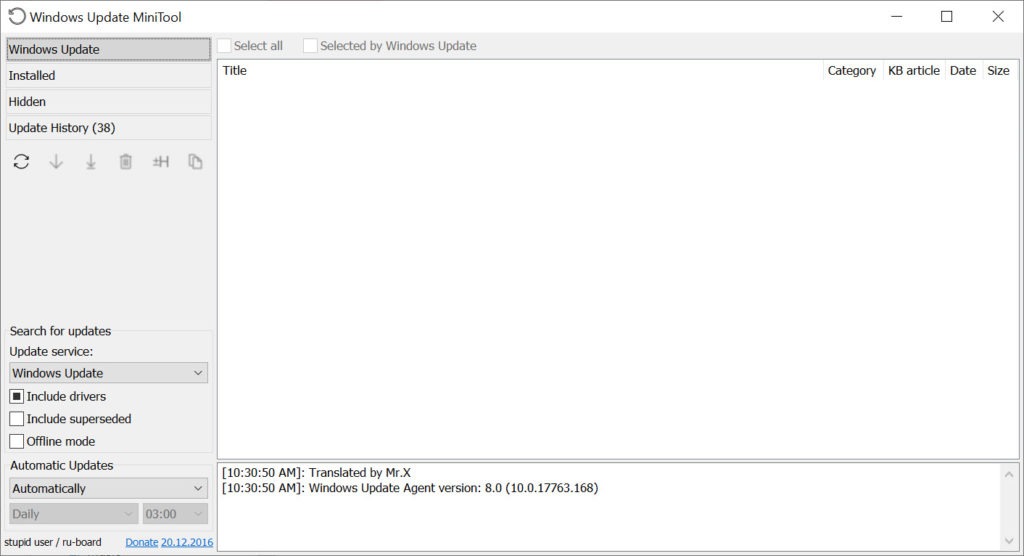Sort by the KB article column header
The image size is (1024, 556).
click(914, 71)
